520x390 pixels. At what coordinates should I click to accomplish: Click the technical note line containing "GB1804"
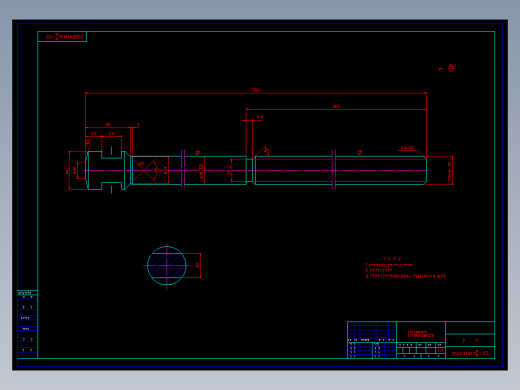tap(405, 276)
